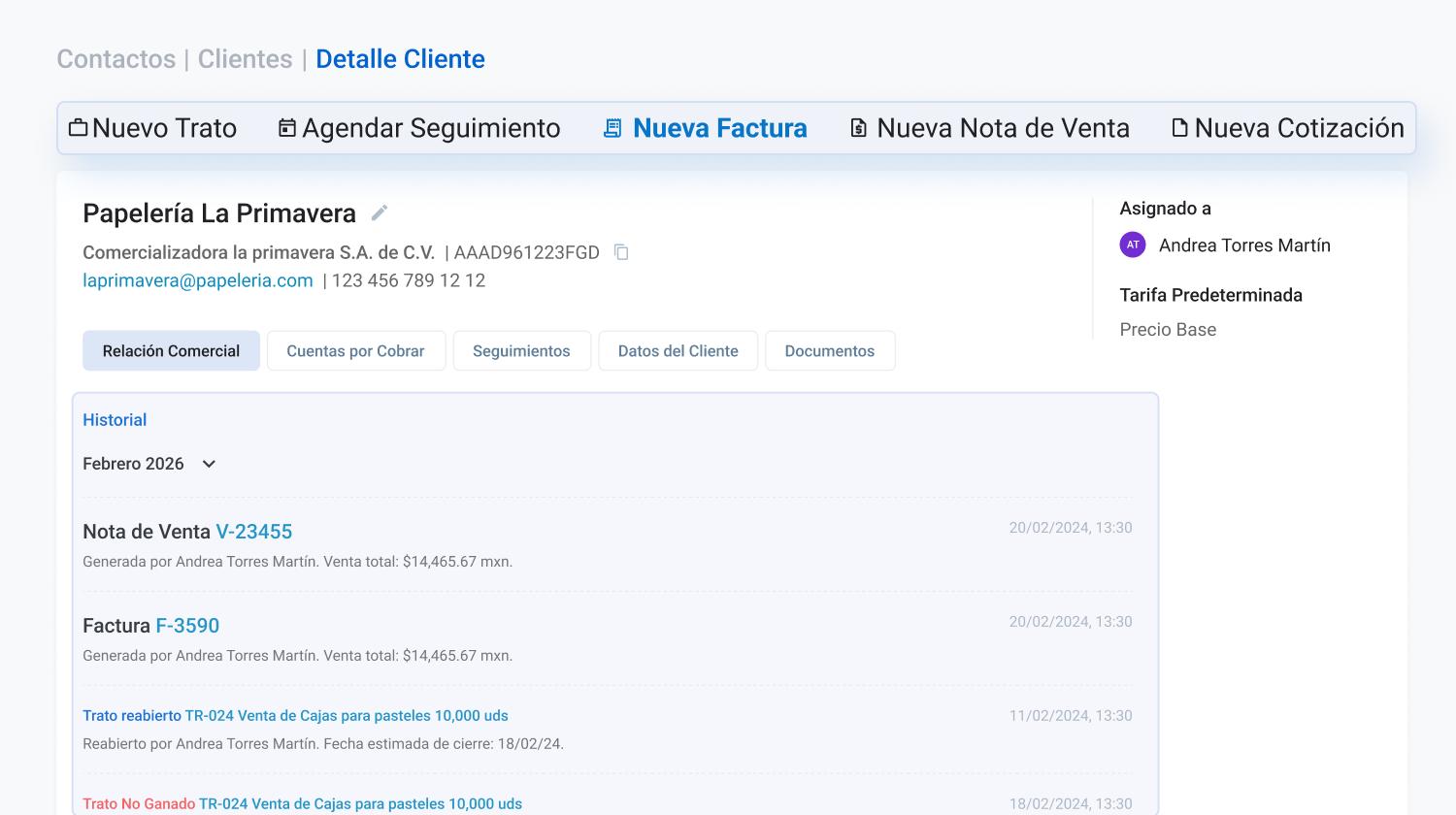Click the 11/02/2024, 13:30 timestamp
Image resolution: width=1456 pixels, height=815 pixels.
pos(1071,716)
